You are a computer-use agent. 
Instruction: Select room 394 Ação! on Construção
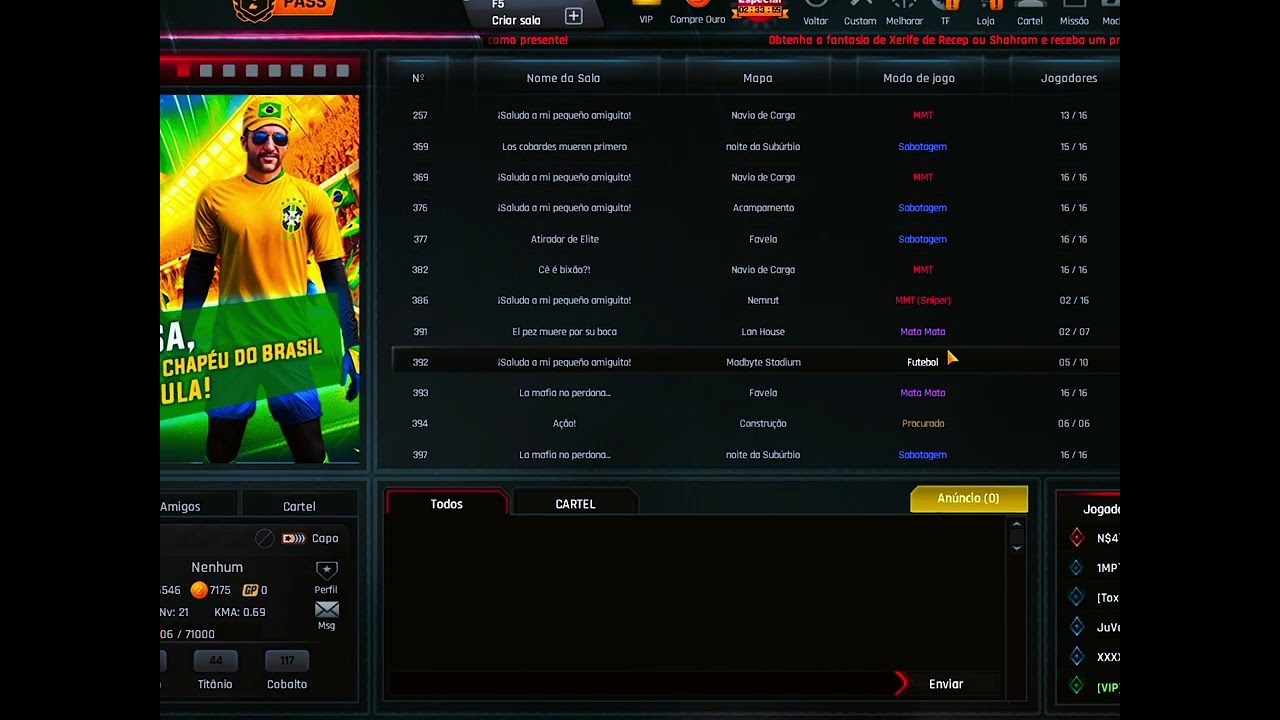[x=755, y=423]
